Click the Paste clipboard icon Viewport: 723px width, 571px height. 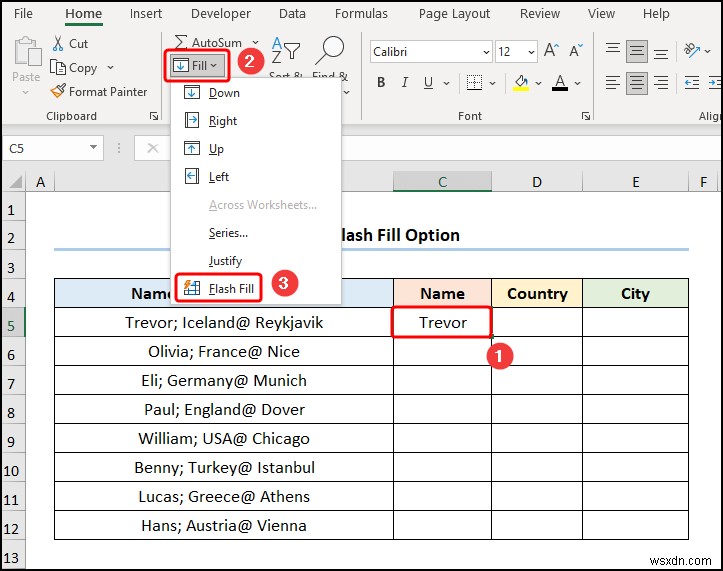(27, 51)
